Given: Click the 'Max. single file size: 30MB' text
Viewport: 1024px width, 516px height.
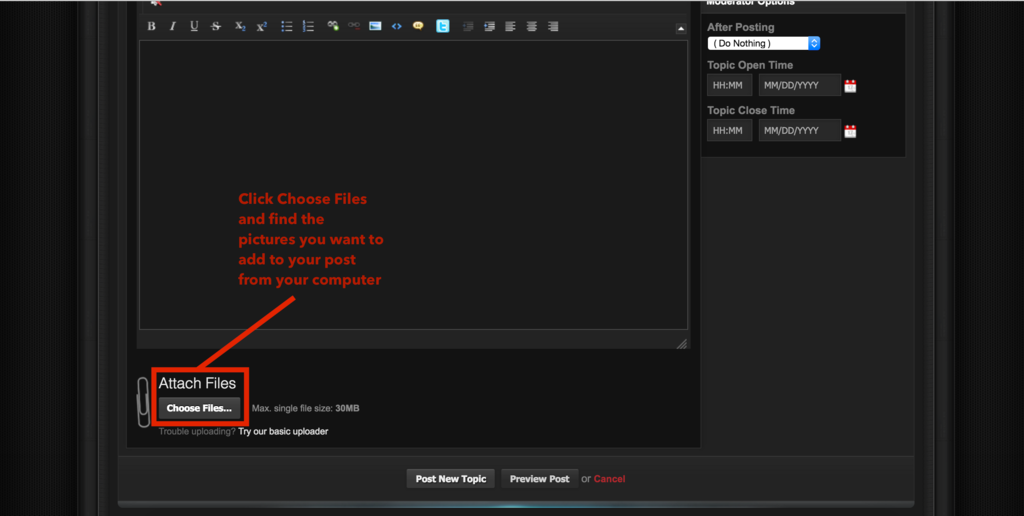Looking at the screenshot, I should pyautogui.click(x=306, y=408).
